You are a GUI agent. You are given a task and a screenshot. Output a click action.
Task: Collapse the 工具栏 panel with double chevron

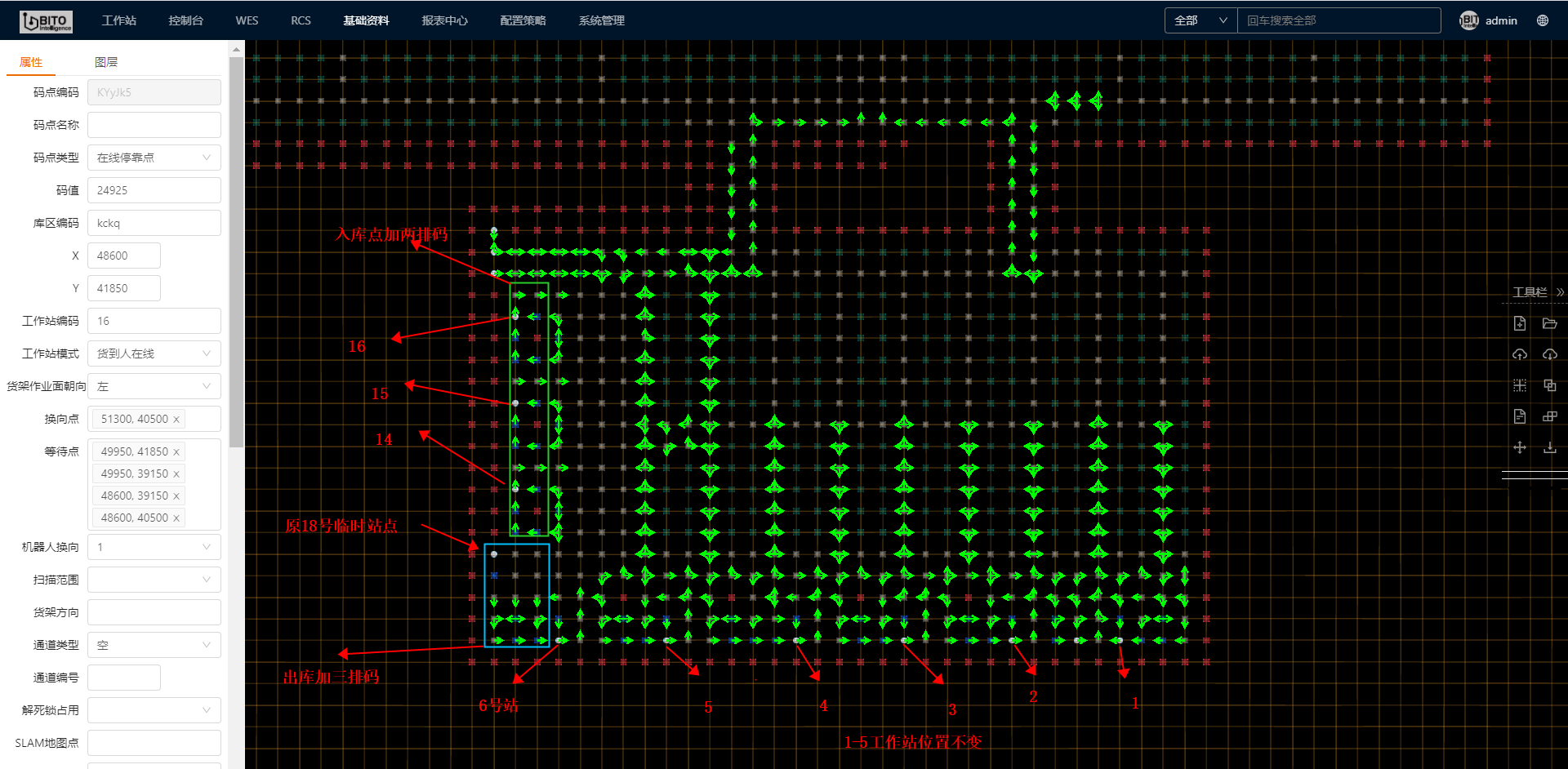[x=1560, y=291]
